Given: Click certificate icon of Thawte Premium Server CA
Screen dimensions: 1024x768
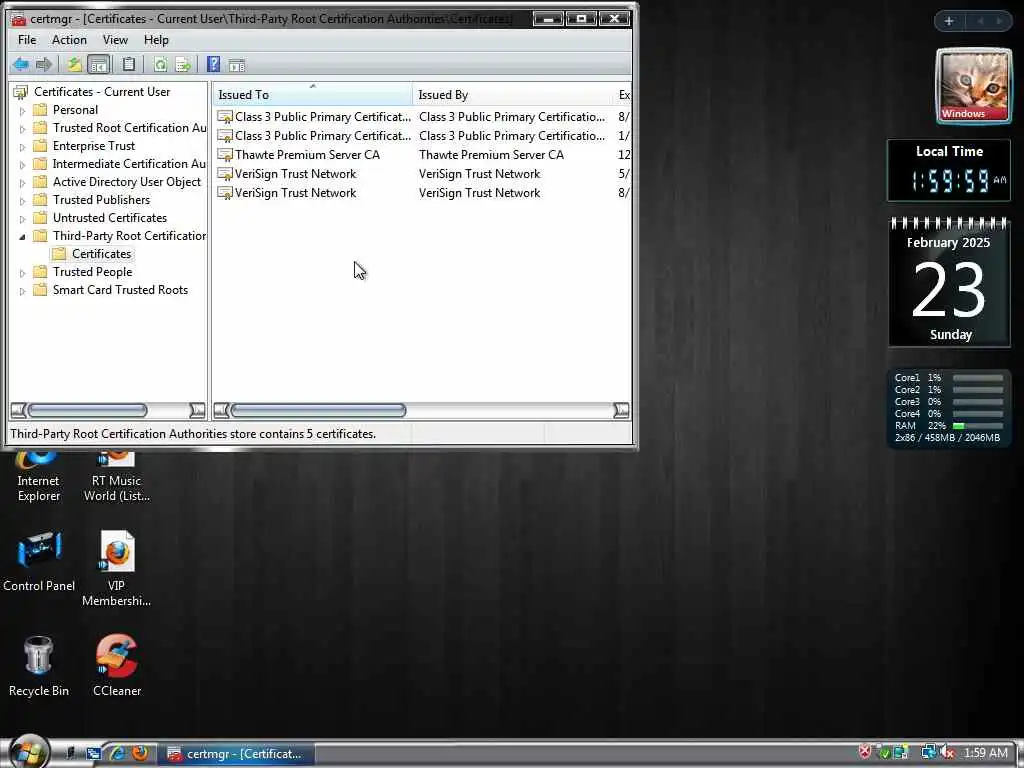Looking at the screenshot, I should tap(225, 155).
